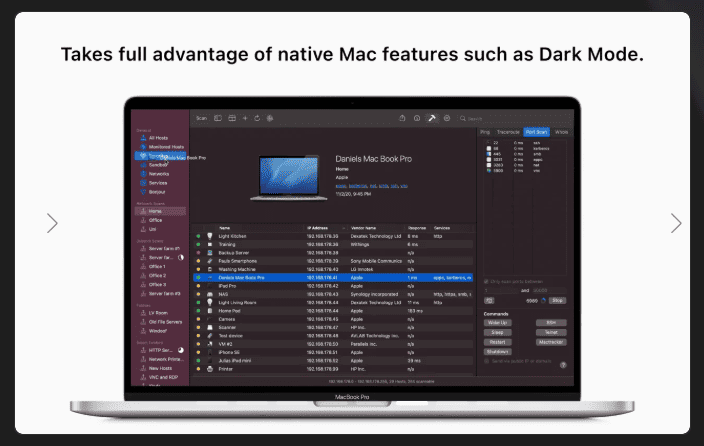
Task: Open the LV Room folder
Action: (161, 313)
